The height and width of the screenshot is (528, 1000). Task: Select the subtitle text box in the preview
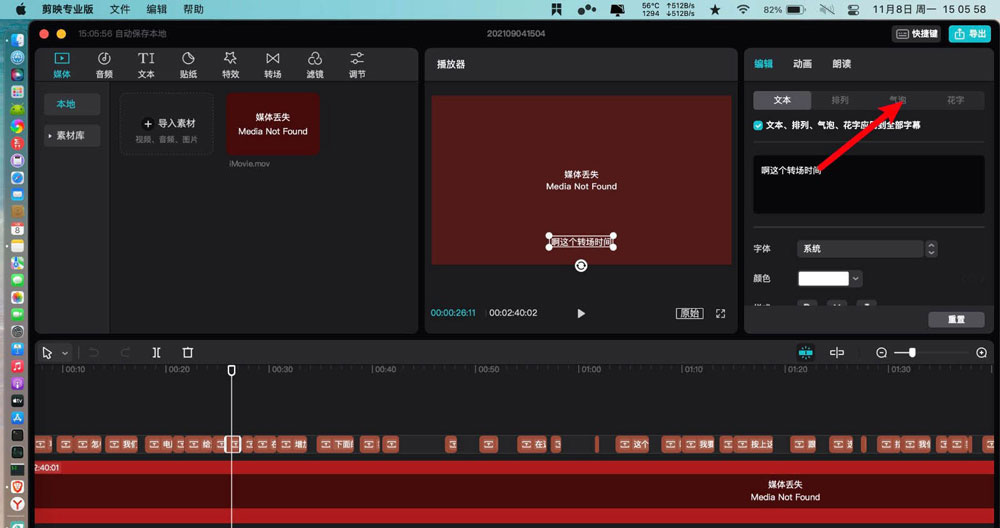click(581, 242)
